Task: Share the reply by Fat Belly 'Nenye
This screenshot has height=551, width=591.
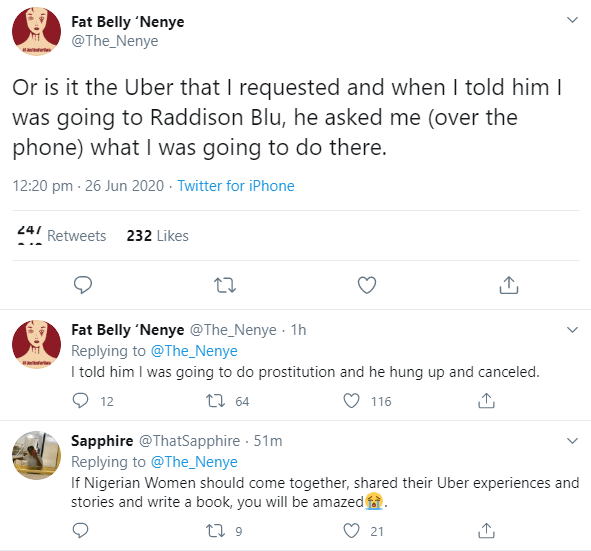Action: [x=486, y=401]
